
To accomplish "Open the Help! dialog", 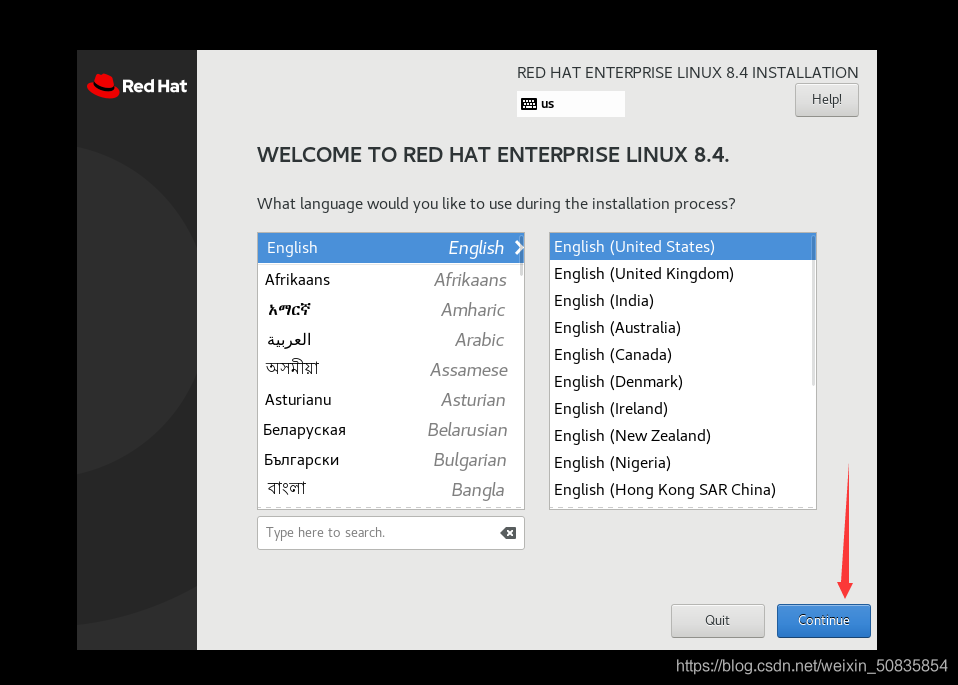I will pos(827,100).
